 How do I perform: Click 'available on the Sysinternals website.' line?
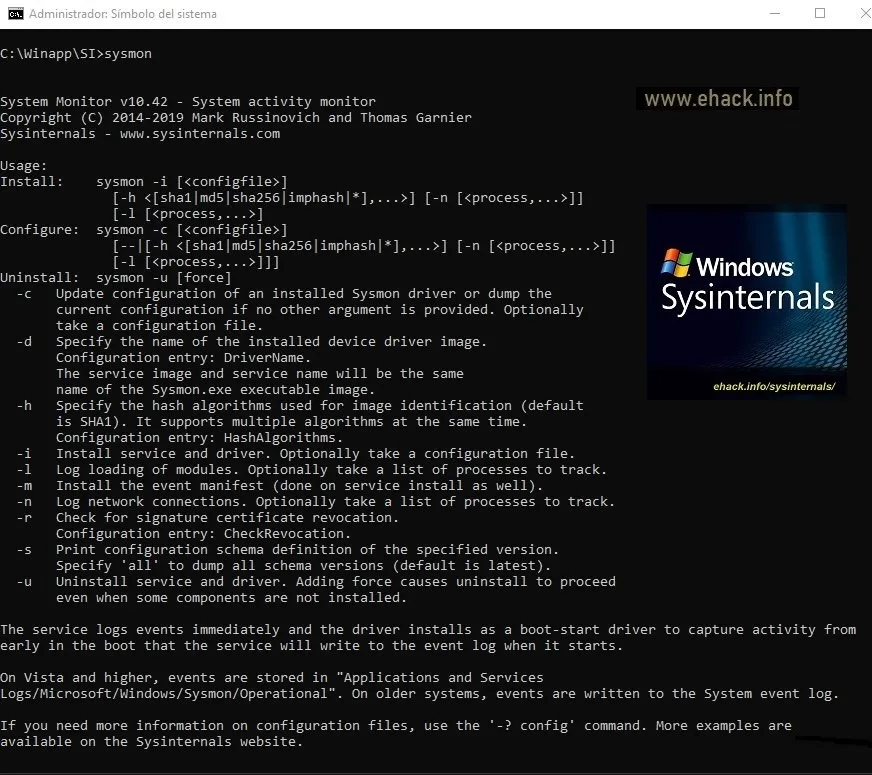point(151,742)
